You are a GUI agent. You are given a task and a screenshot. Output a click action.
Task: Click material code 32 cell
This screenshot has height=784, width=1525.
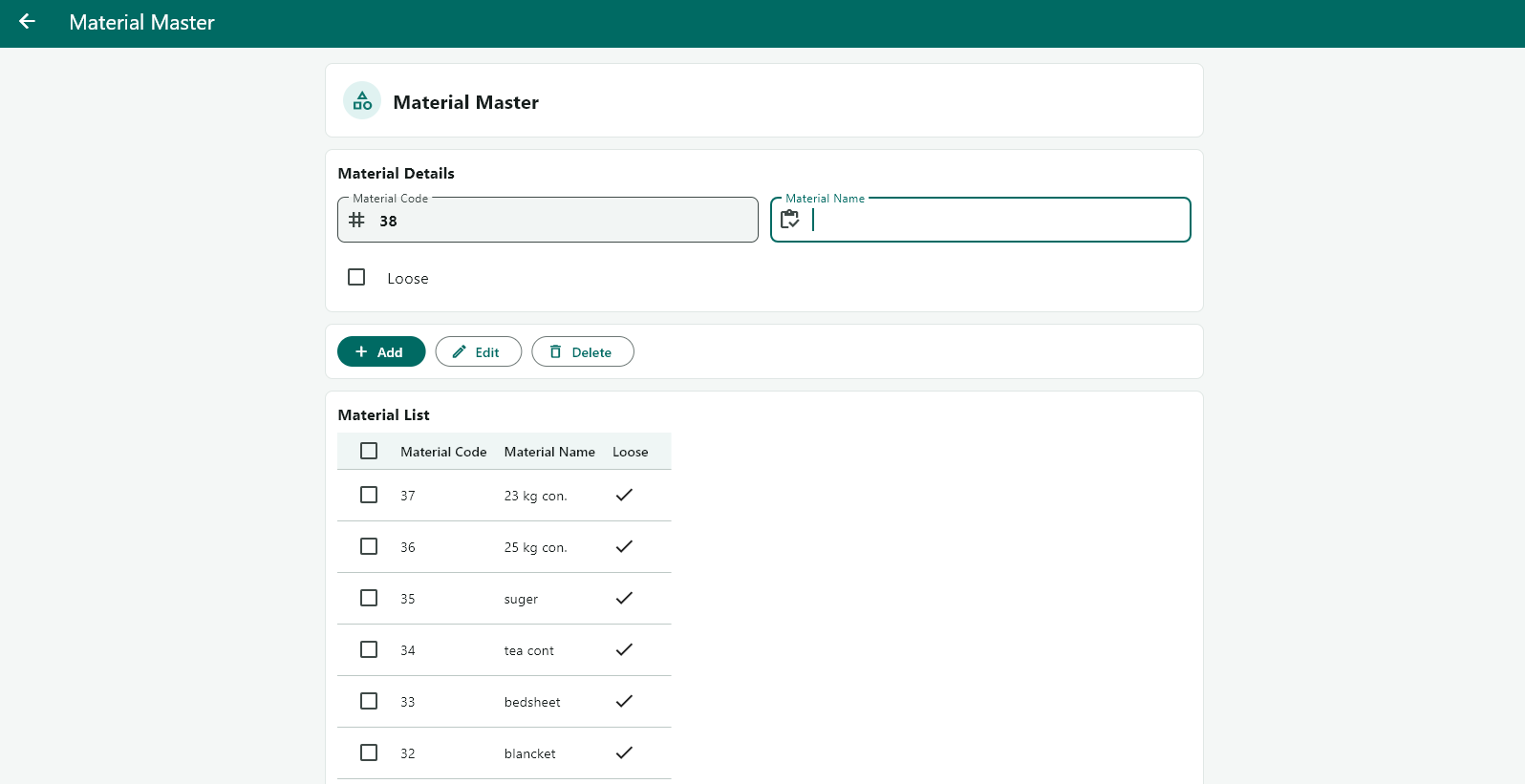pyautogui.click(x=408, y=753)
